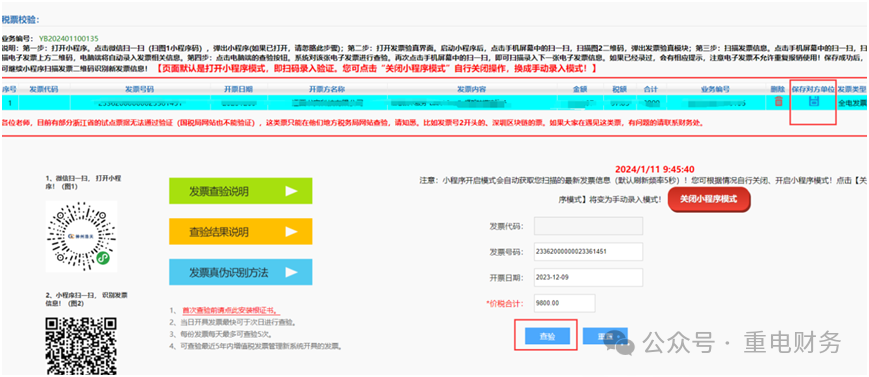The image size is (869, 377).
Task: Click the 税额 column header
Action: [620, 89]
